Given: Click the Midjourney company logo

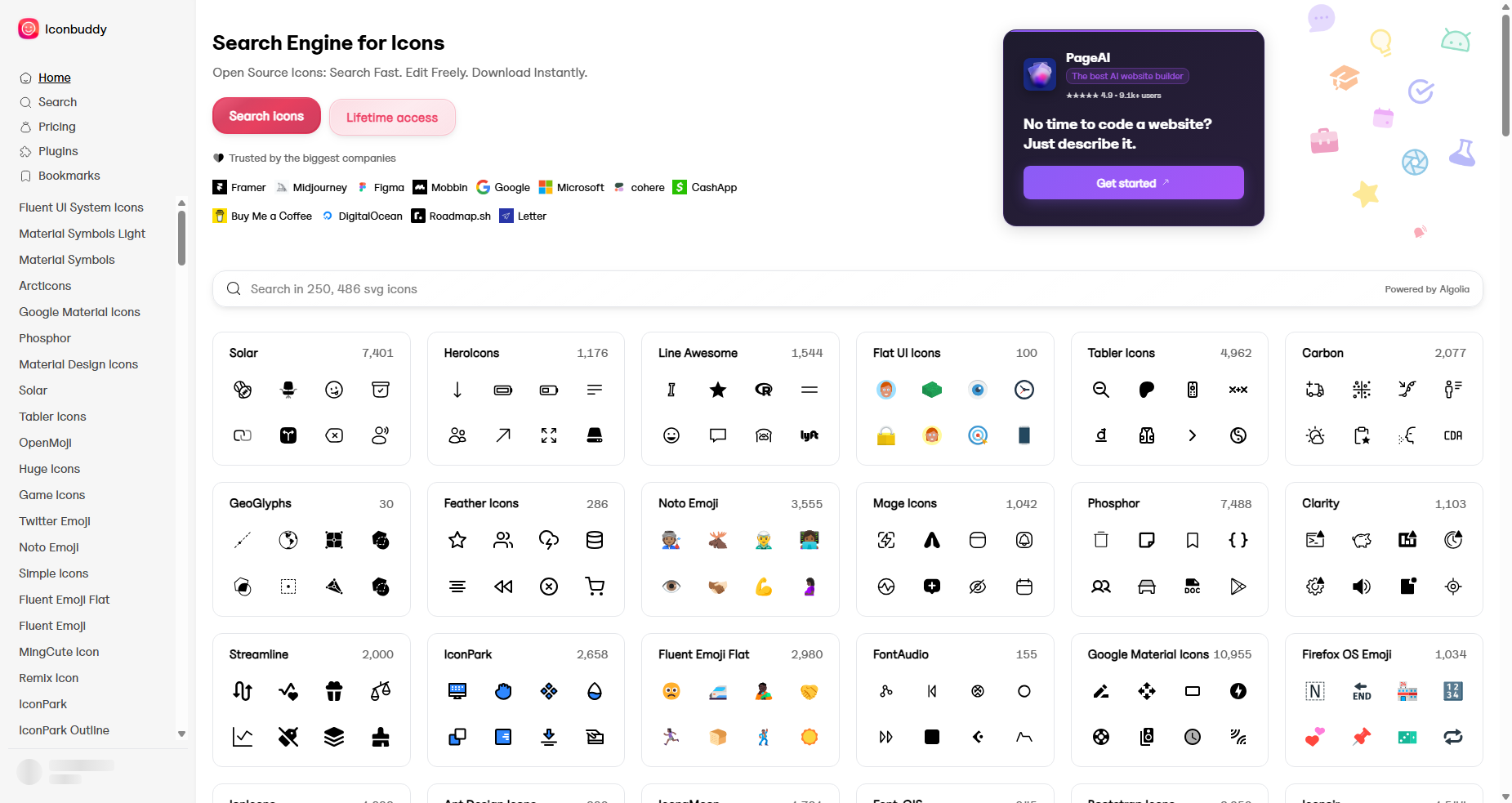Looking at the screenshot, I should (283, 187).
